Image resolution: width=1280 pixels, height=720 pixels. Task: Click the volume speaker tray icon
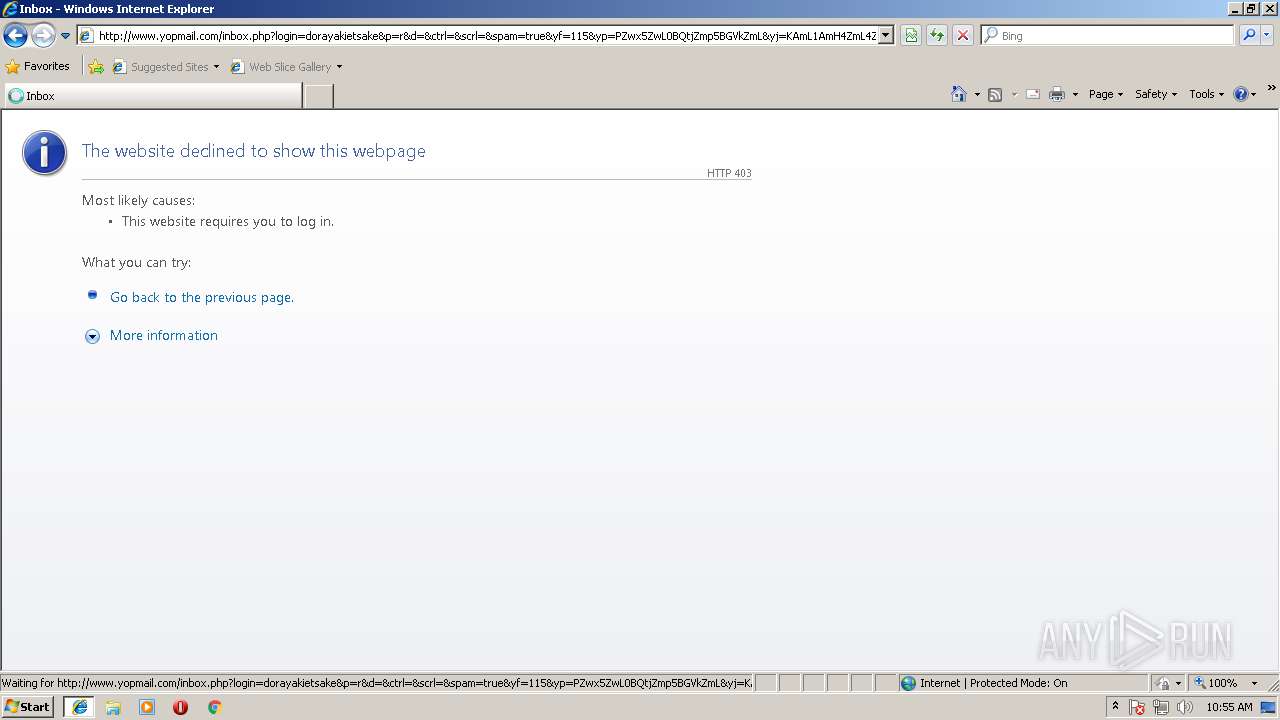[x=1185, y=707]
